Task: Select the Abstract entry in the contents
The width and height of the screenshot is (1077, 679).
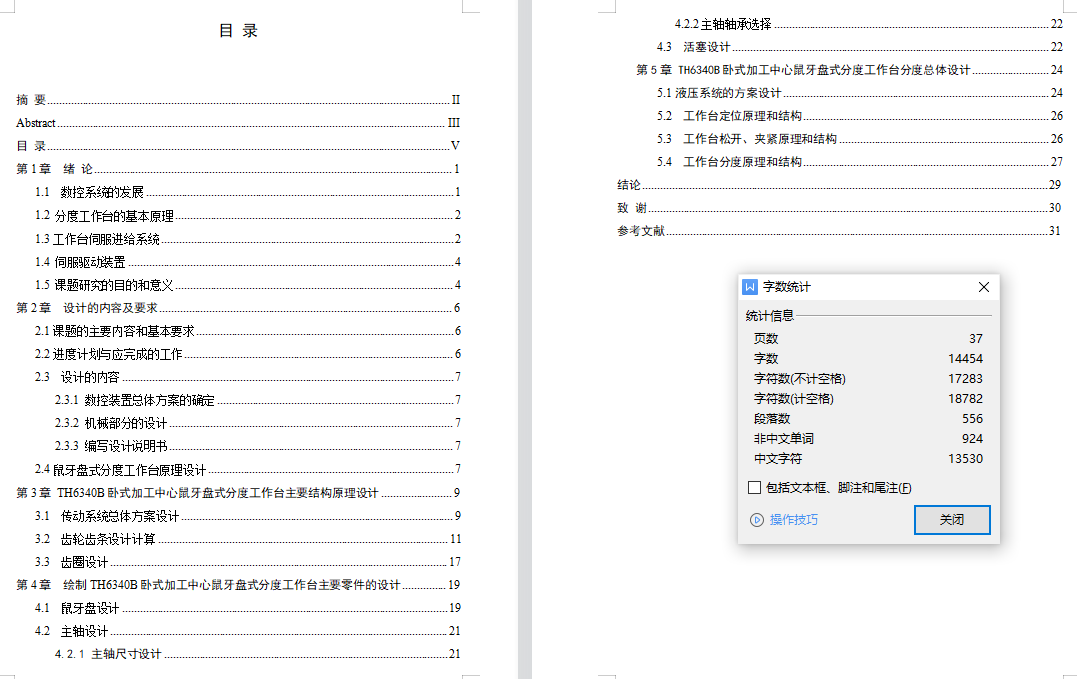Action: click(36, 123)
